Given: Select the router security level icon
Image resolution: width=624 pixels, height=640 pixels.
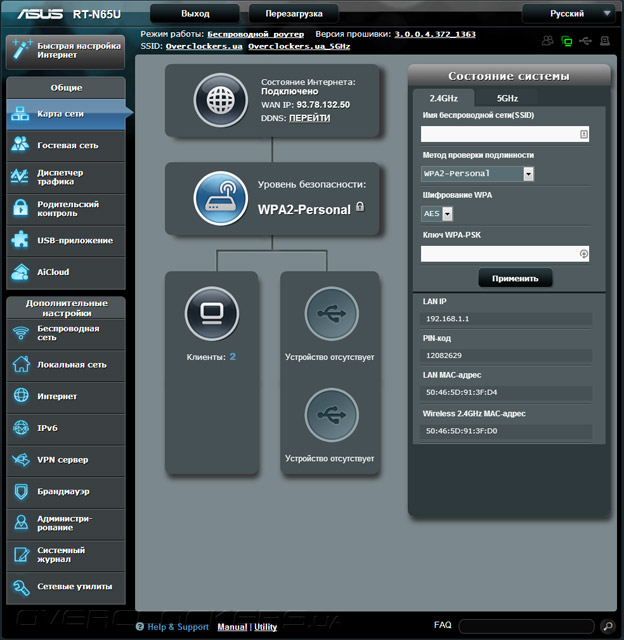Looking at the screenshot, I should pos(220,198).
